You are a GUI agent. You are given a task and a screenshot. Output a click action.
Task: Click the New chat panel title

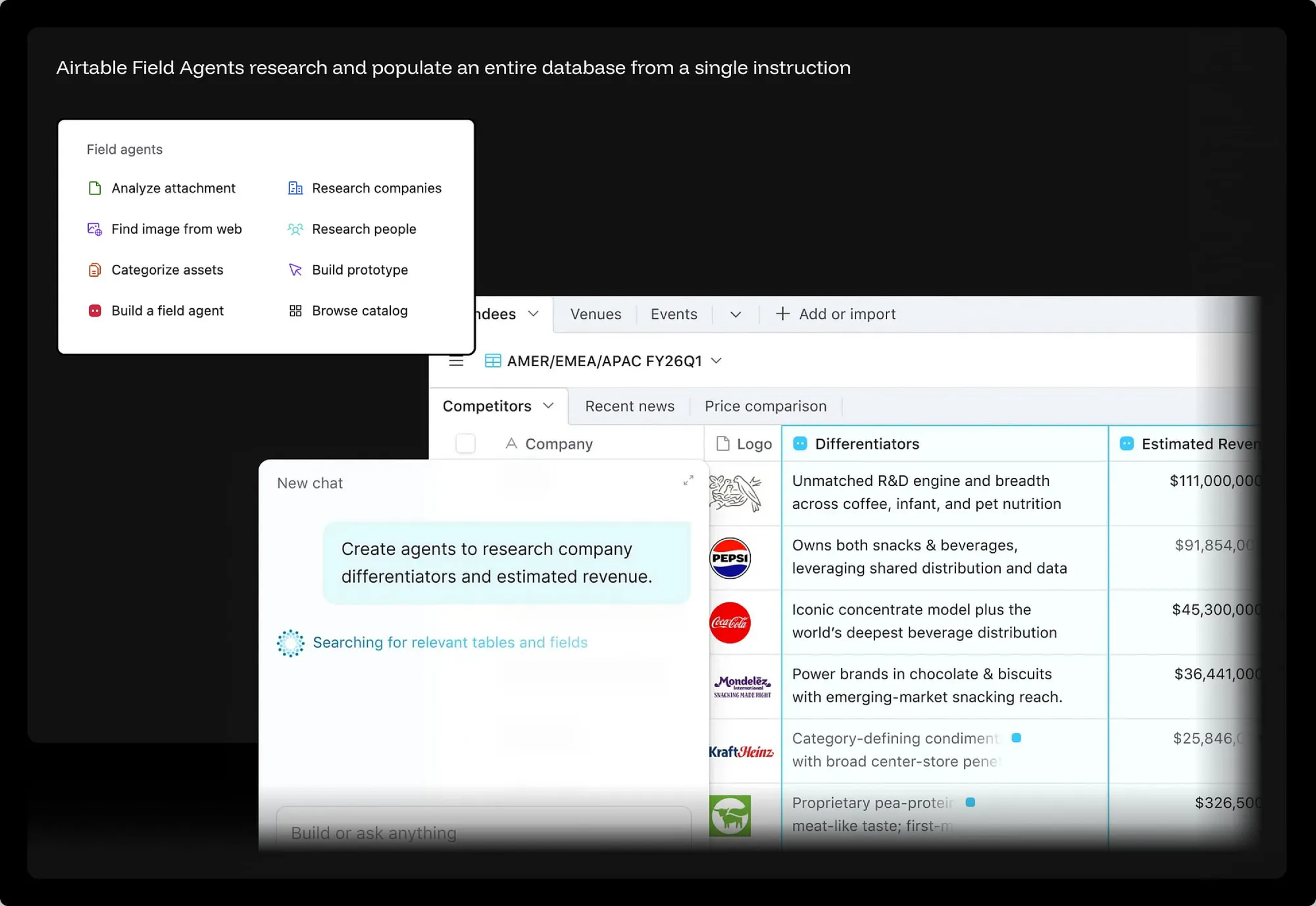[310, 483]
